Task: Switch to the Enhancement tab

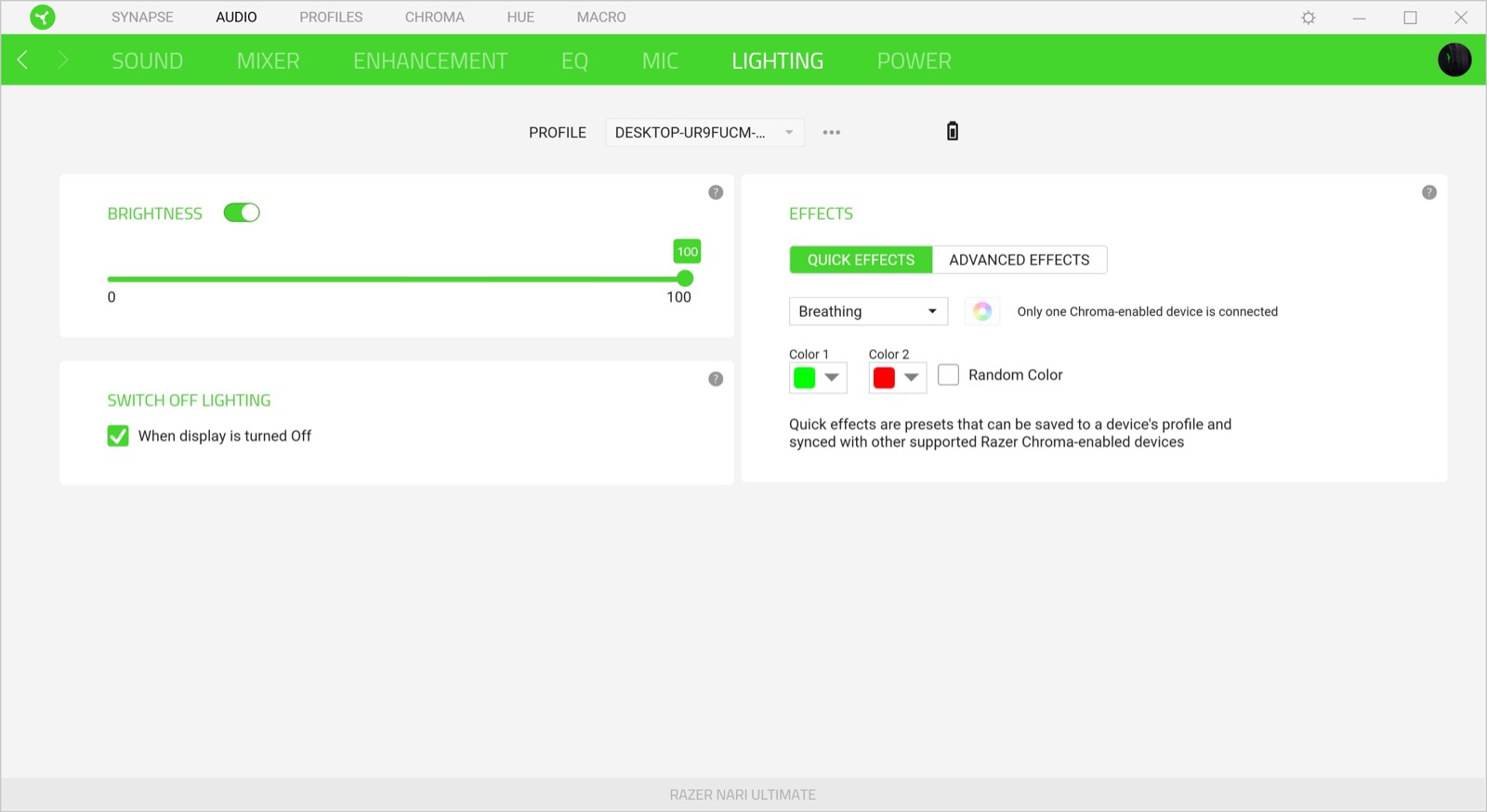Action: 430,61
